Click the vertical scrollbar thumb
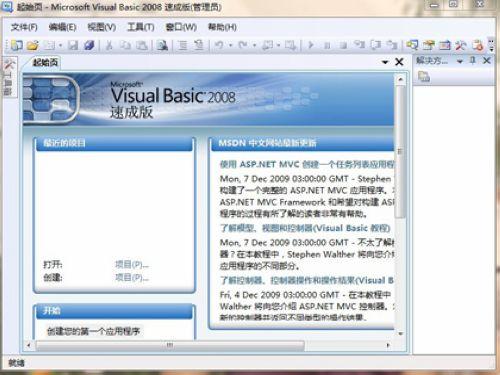500x375 pixels. coord(401,152)
